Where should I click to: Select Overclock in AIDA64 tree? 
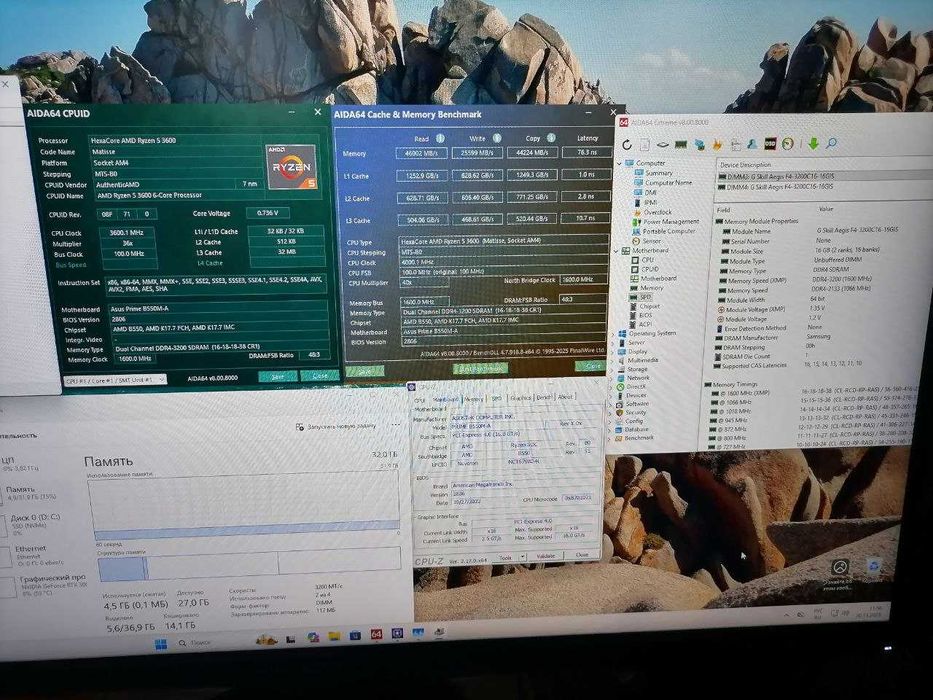[657, 212]
